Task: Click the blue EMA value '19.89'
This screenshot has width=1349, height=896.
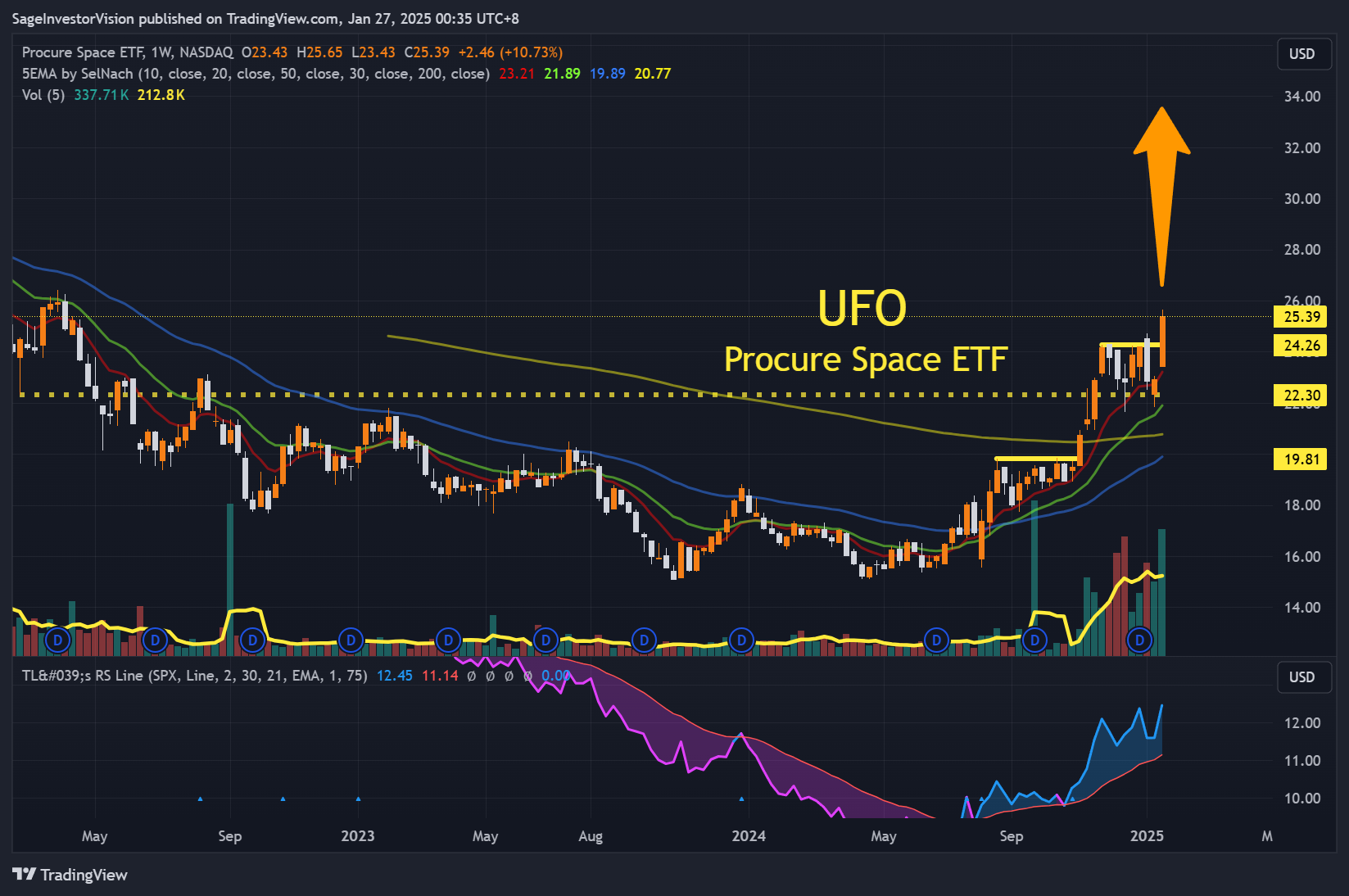Action: point(608,74)
